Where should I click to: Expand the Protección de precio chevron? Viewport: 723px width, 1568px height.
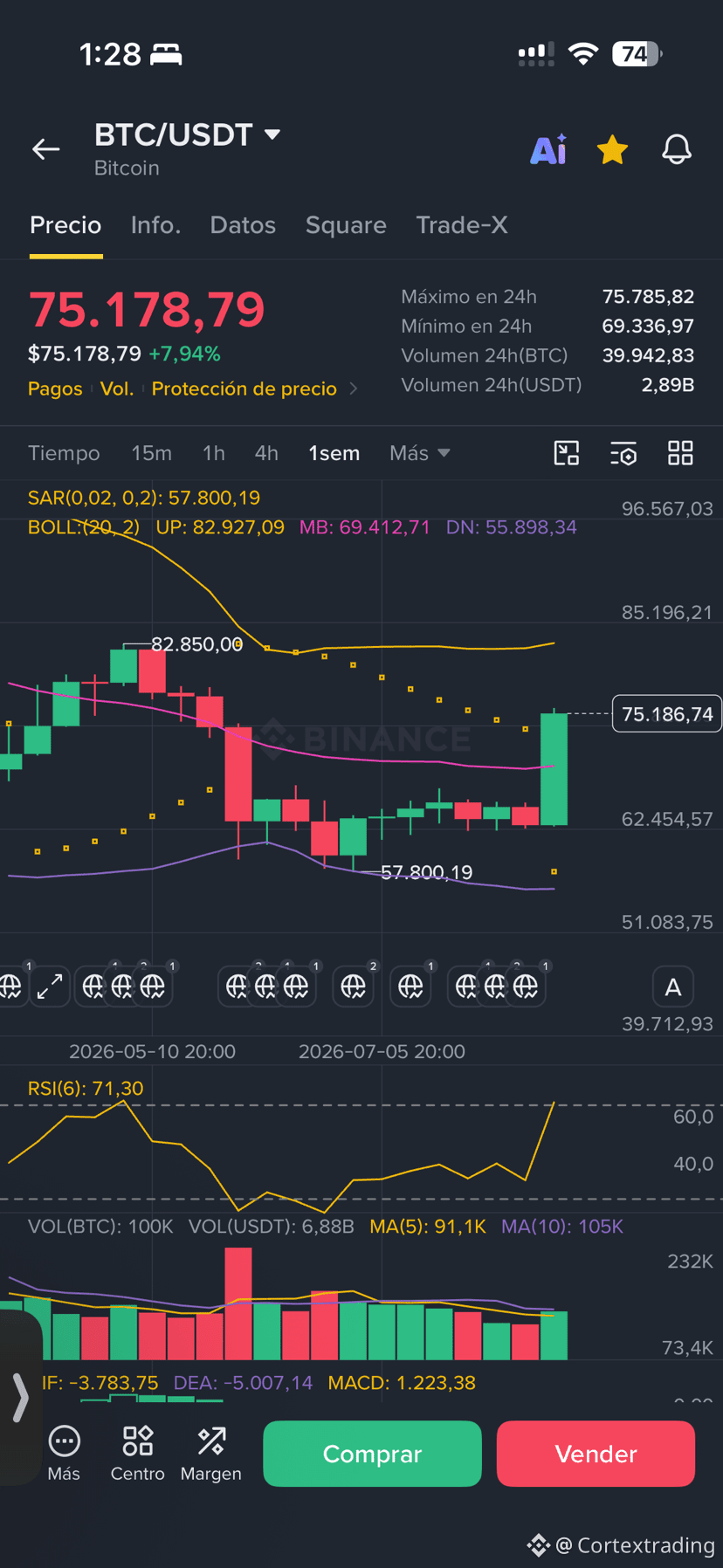[x=354, y=389]
